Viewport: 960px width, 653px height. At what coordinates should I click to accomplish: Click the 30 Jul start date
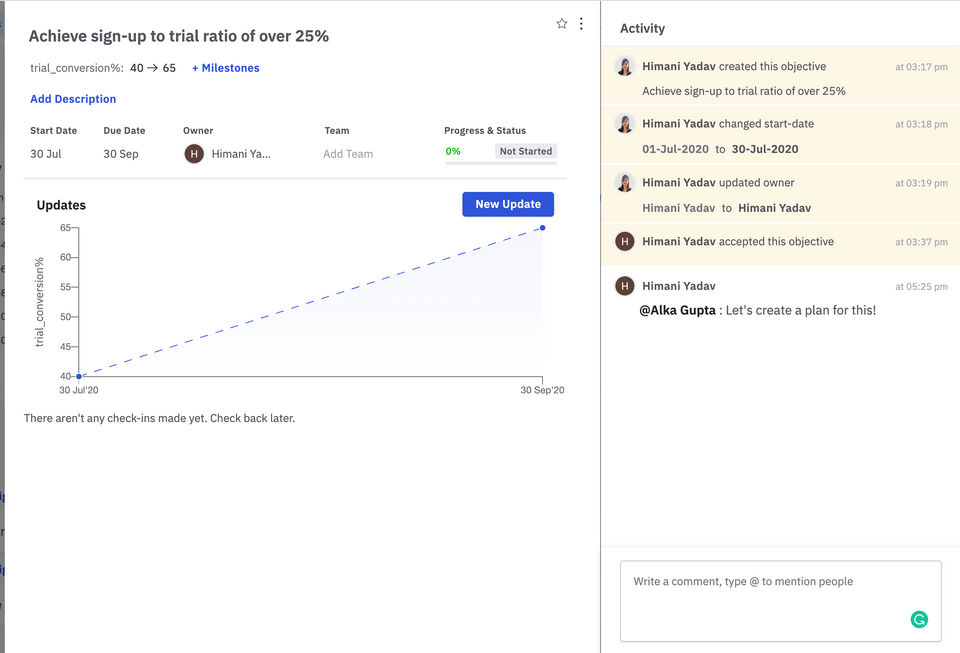click(x=46, y=154)
